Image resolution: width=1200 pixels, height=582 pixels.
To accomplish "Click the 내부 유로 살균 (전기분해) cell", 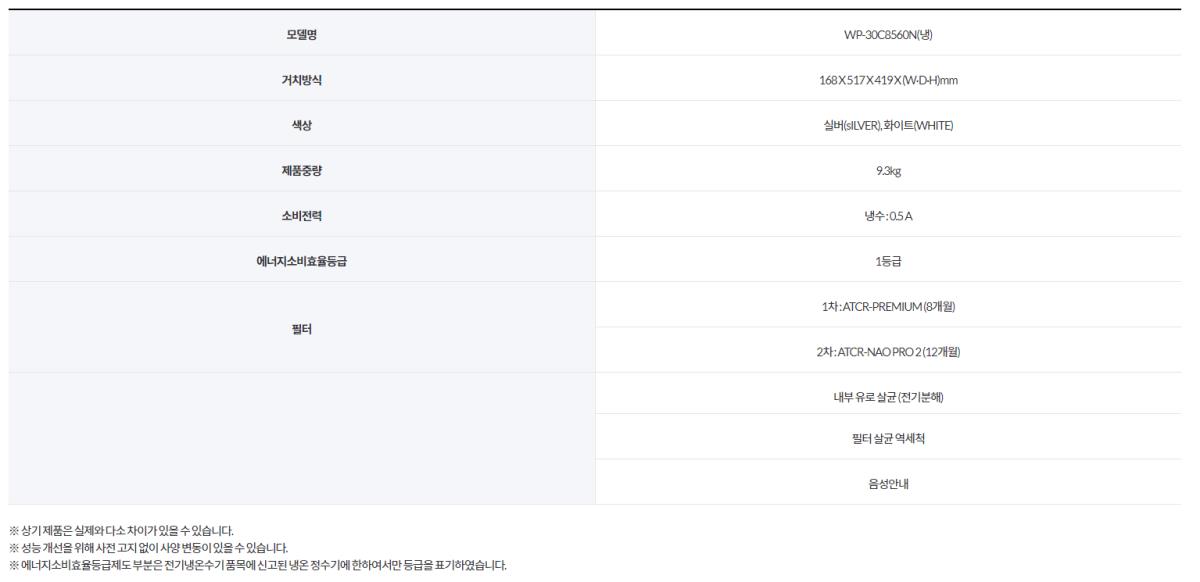I will 888,397.
